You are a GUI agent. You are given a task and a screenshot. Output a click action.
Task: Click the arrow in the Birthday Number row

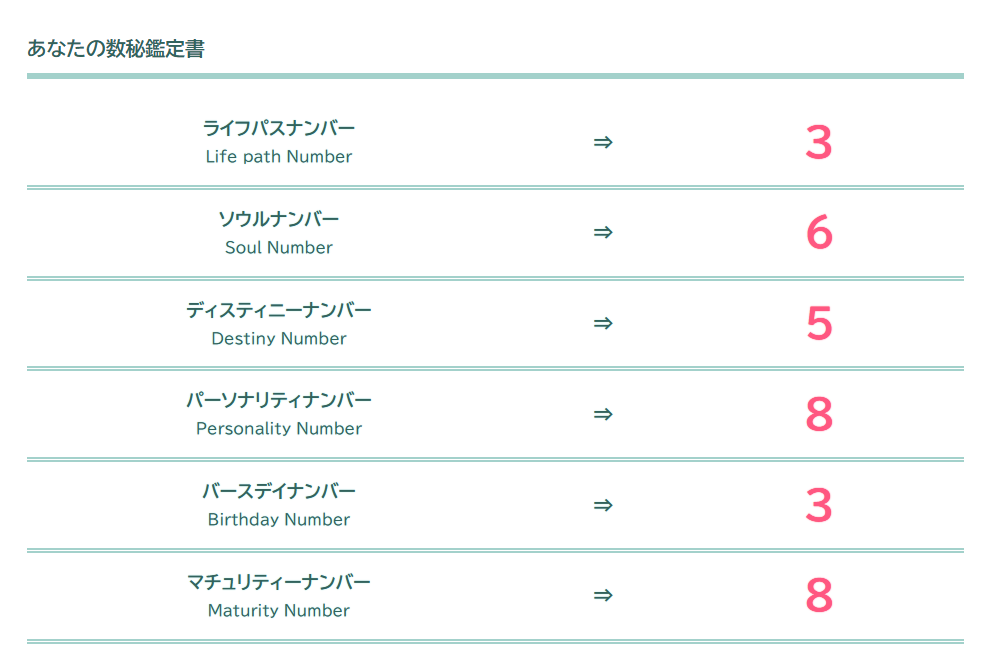(x=603, y=505)
